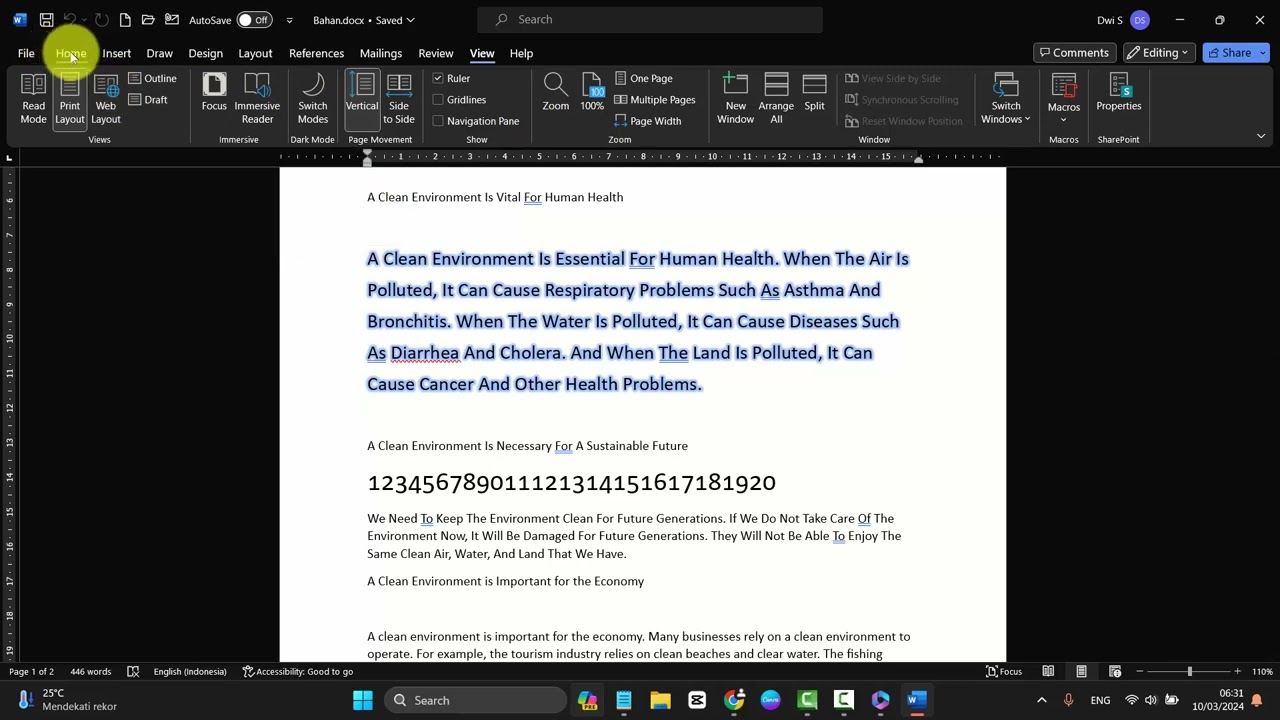Viewport: 1280px width, 720px height.
Task: Fit to Page Width
Action: pyautogui.click(x=648, y=121)
